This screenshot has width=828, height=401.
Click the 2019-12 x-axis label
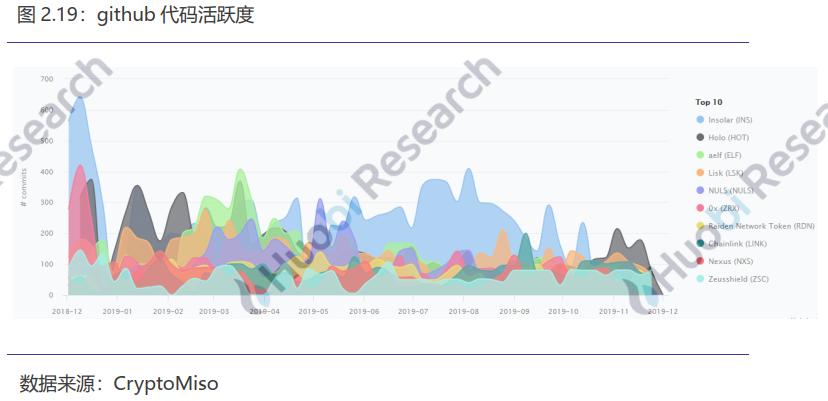click(x=662, y=312)
